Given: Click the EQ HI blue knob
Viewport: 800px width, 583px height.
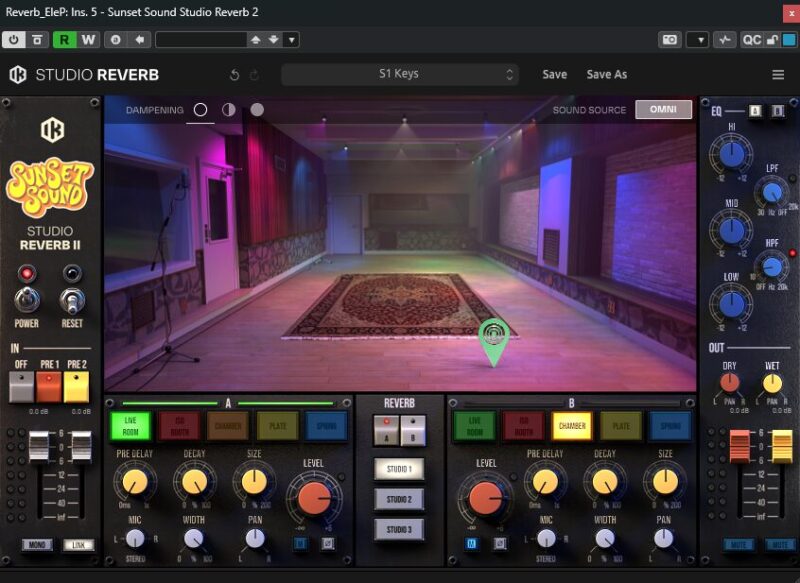Looking at the screenshot, I should pyautogui.click(x=731, y=154).
